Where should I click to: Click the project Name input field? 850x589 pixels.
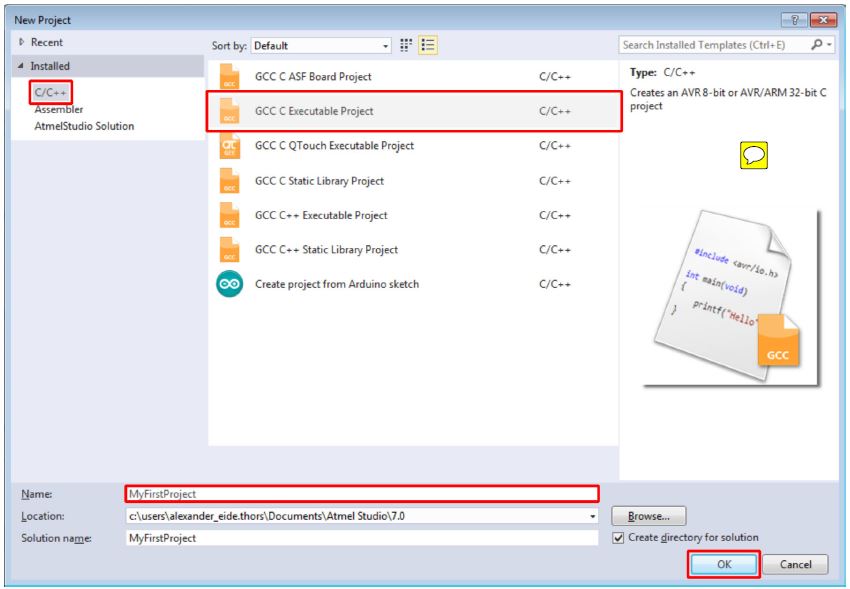pyautogui.click(x=360, y=494)
